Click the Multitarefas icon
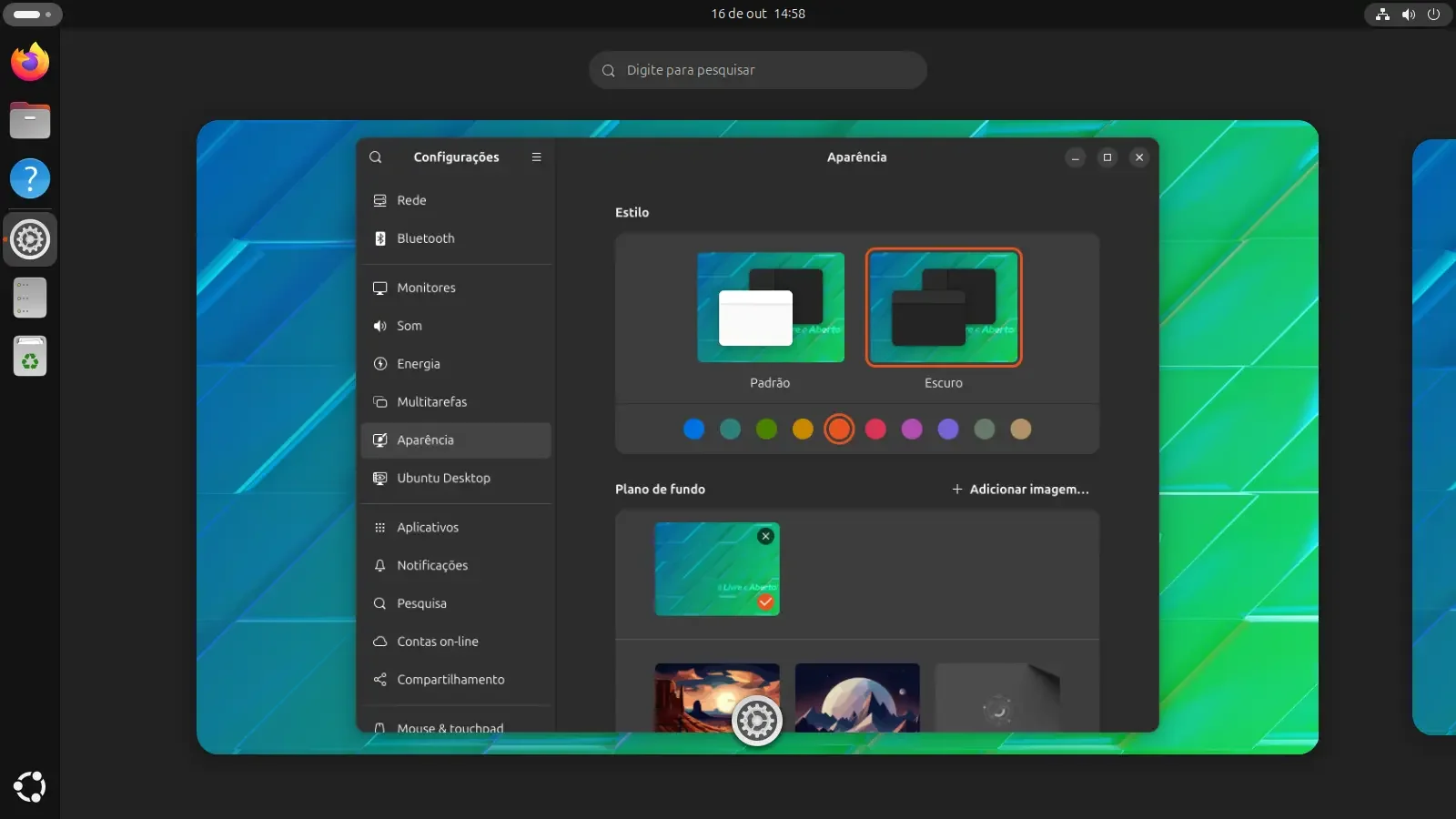Viewport: 1456px width, 819px height. [380, 402]
